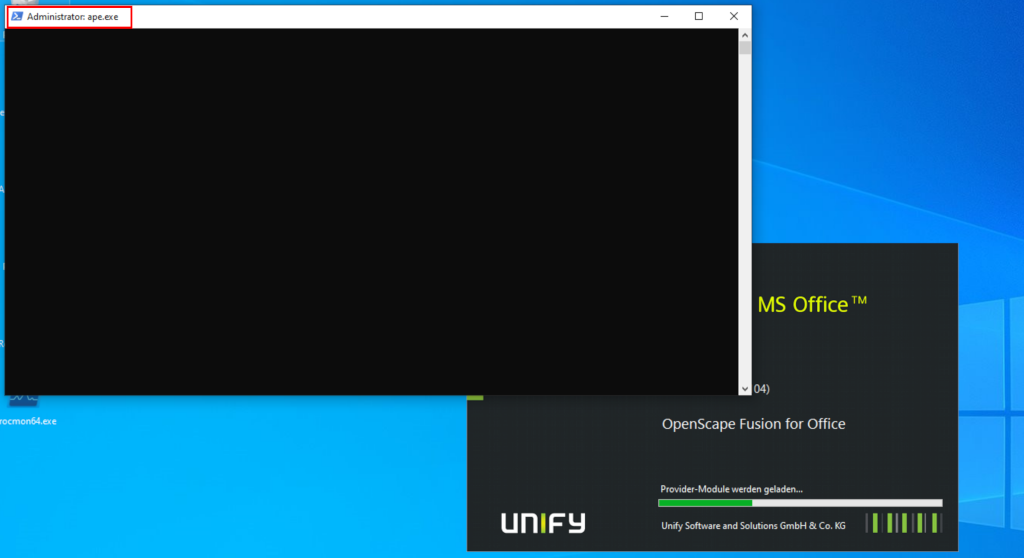Click the "OpenScape Fusion for Office" heading
This screenshot has height=558, width=1024.
753,424
